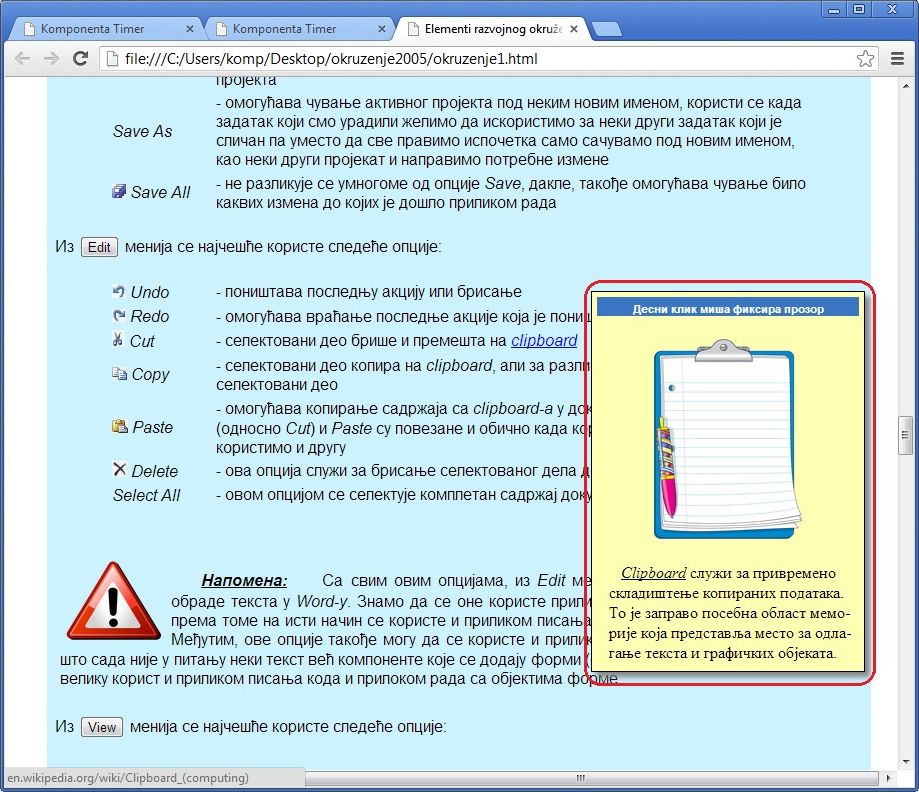Image resolution: width=919 pixels, height=792 pixels.
Task: Click the 'Delete' label
Action: [154, 471]
